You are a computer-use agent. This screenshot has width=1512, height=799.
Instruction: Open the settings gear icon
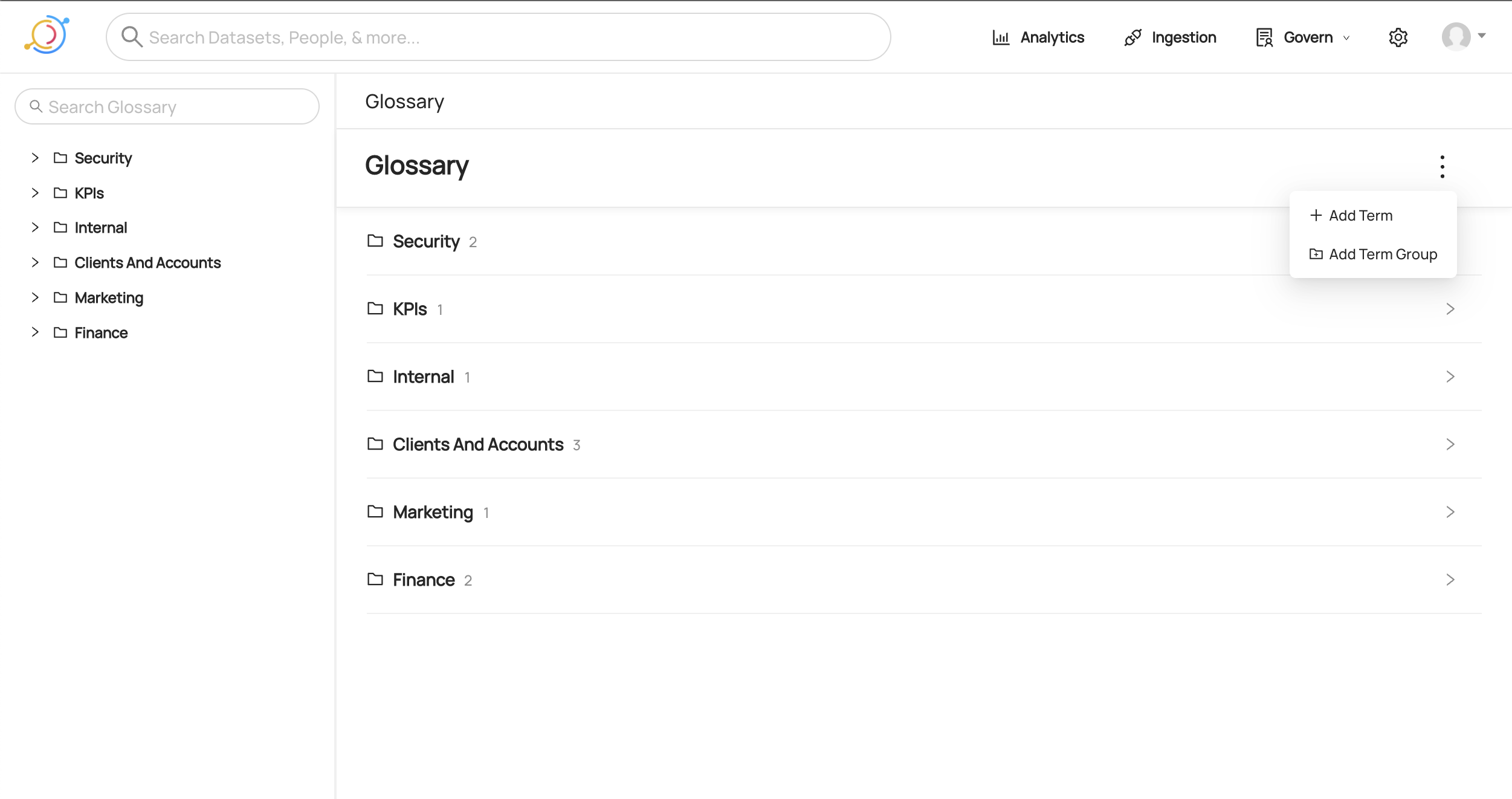(1398, 37)
